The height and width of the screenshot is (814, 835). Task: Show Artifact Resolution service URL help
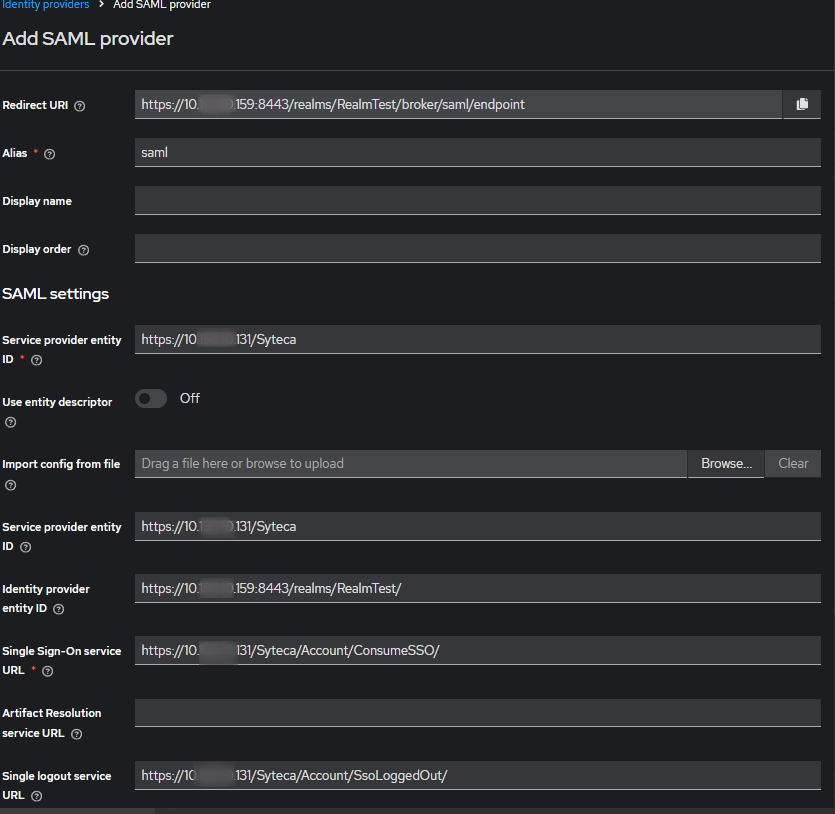(77, 734)
